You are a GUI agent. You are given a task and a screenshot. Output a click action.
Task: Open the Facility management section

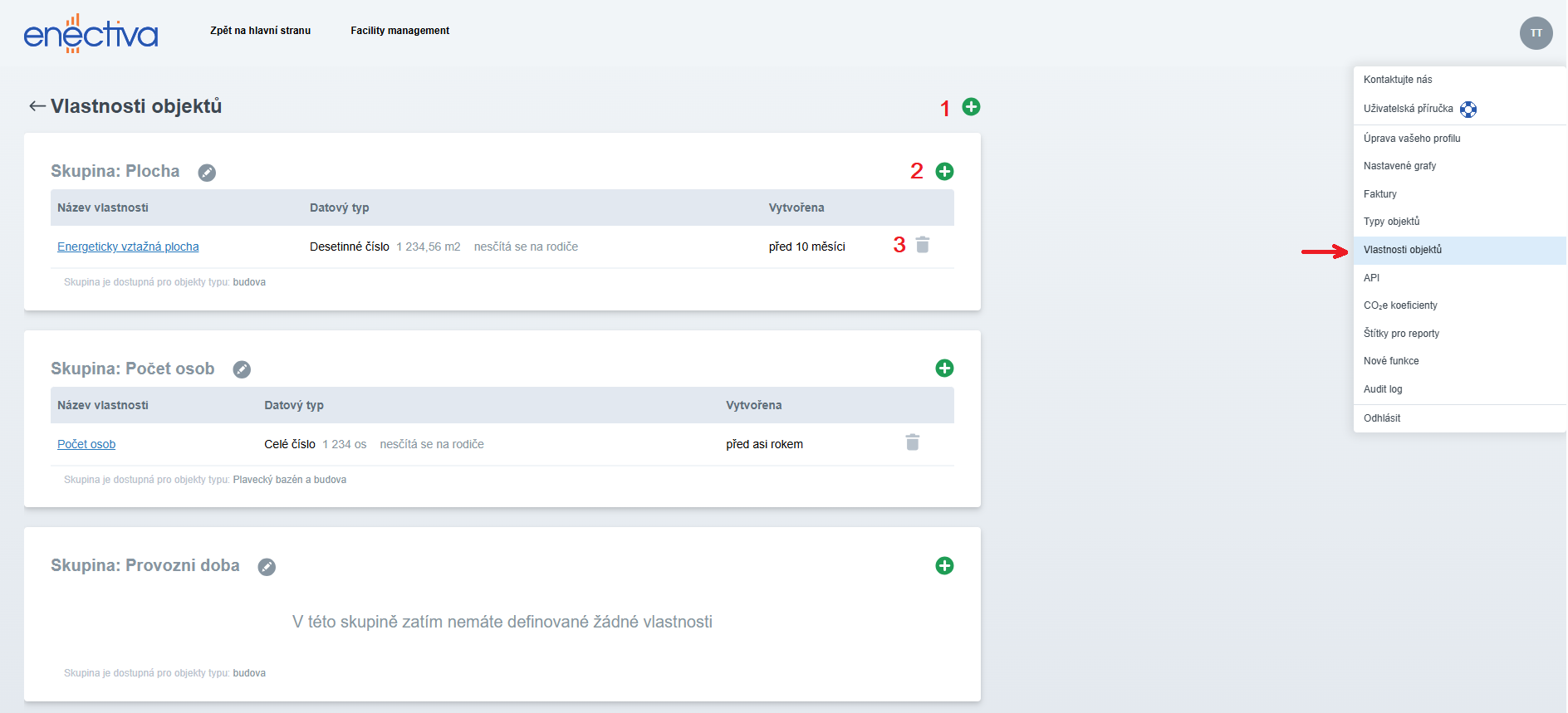(x=399, y=31)
